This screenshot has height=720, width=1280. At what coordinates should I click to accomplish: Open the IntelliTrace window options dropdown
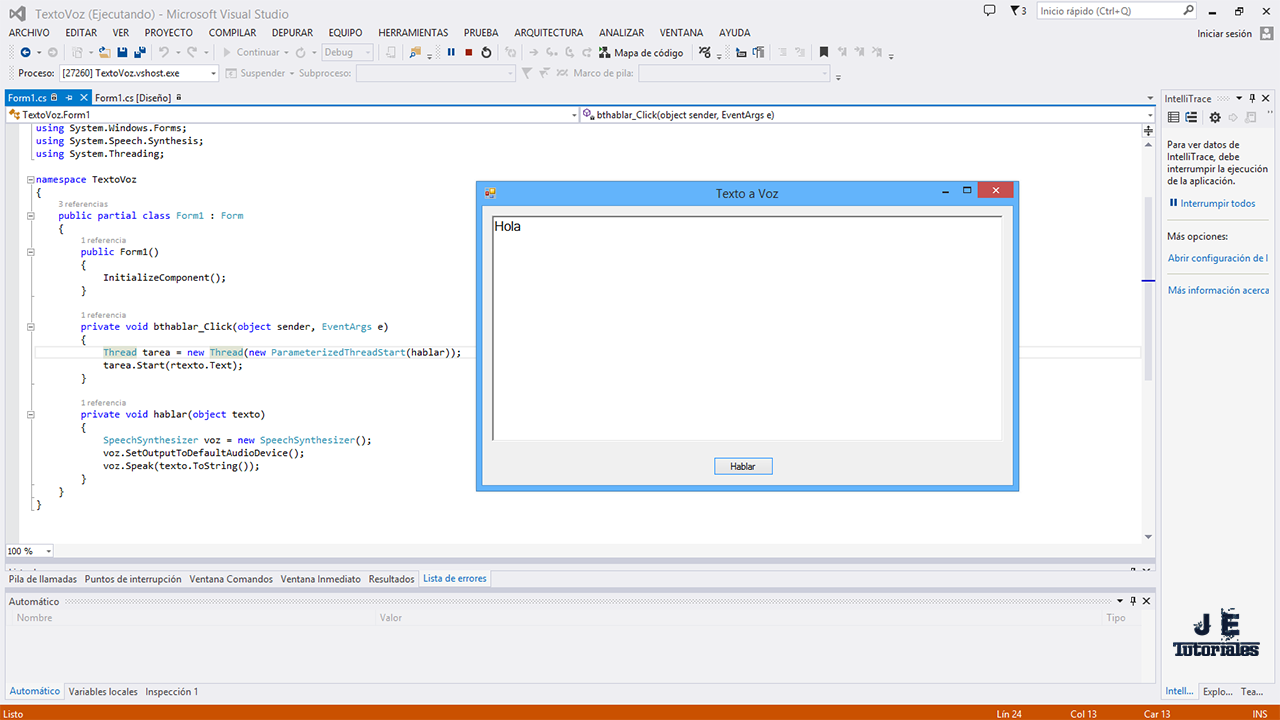[1238, 98]
